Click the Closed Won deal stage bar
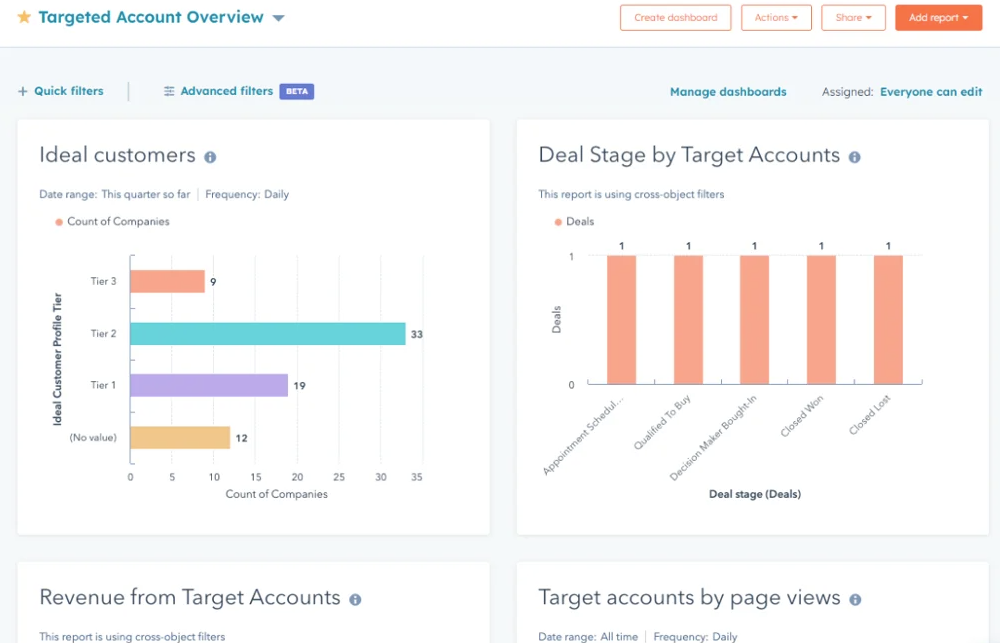This screenshot has width=1000, height=643. point(821,320)
